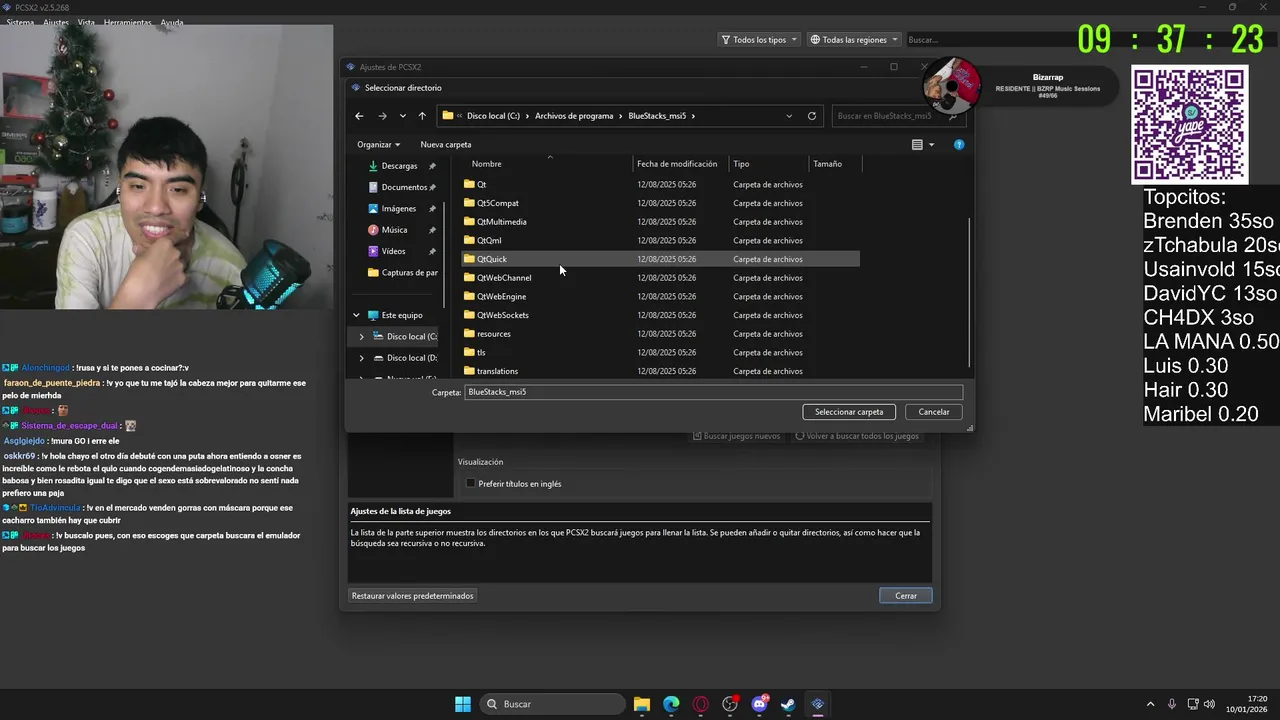This screenshot has height=720, width=1280.
Task: Go back in the folder dialog
Action: [x=359, y=116]
